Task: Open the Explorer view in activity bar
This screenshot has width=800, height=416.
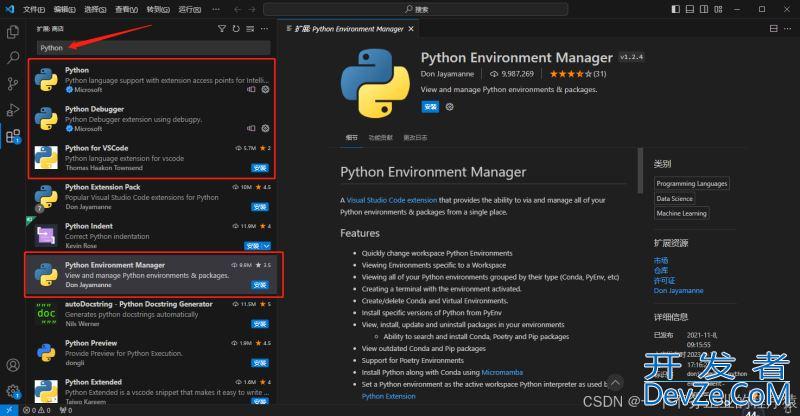Action: (13, 32)
